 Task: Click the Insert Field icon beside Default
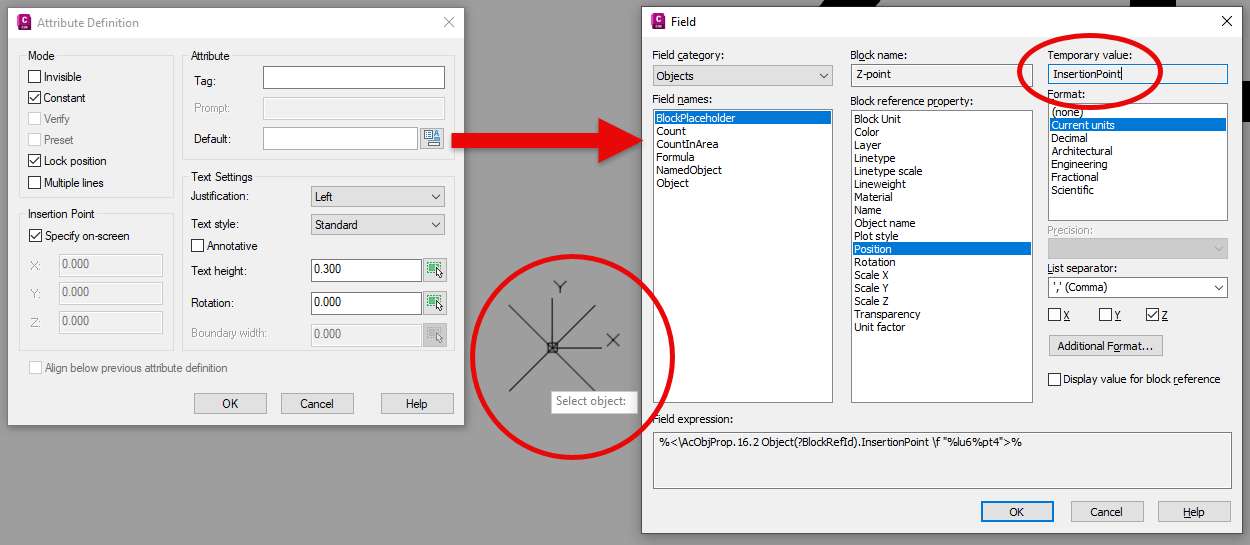click(432, 138)
